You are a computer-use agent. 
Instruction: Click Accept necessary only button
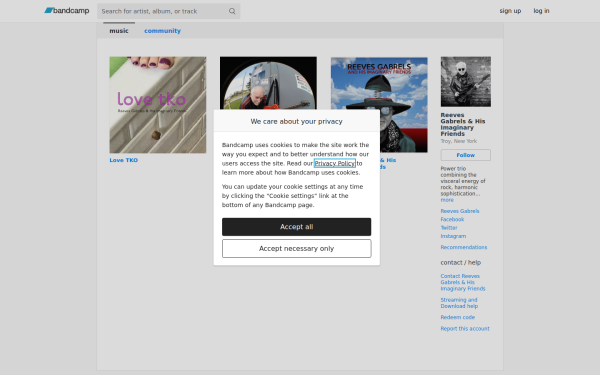point(296,248)
